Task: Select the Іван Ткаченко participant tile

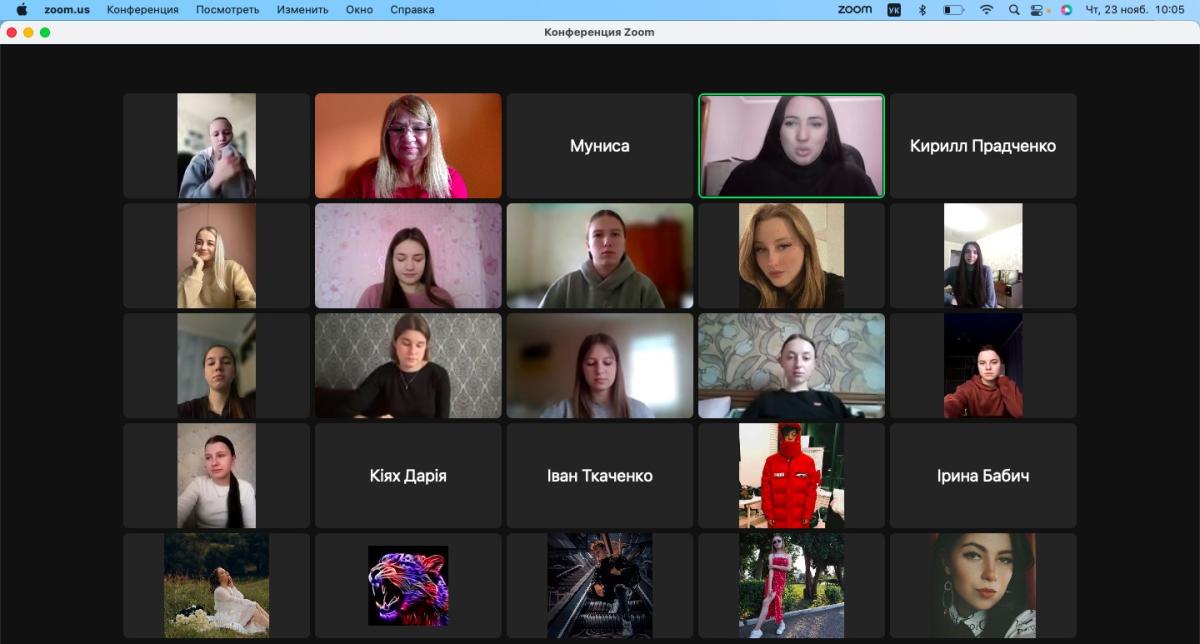Action: pos(599,476)
